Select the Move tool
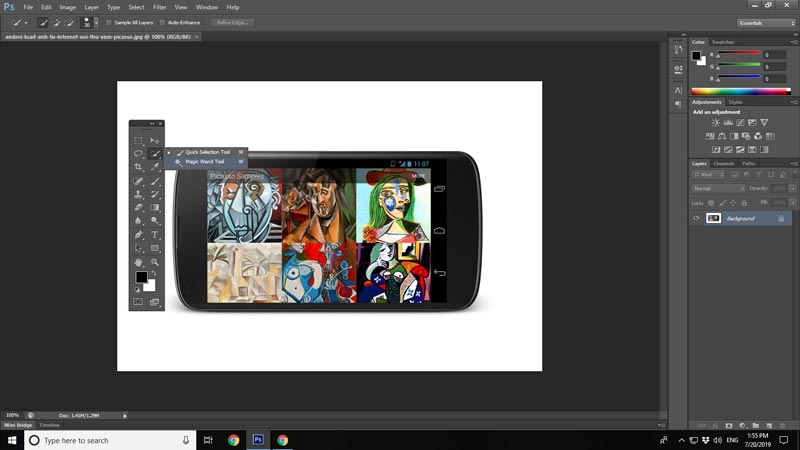Viewport: 800px width, 450px height. pos(155,140)
